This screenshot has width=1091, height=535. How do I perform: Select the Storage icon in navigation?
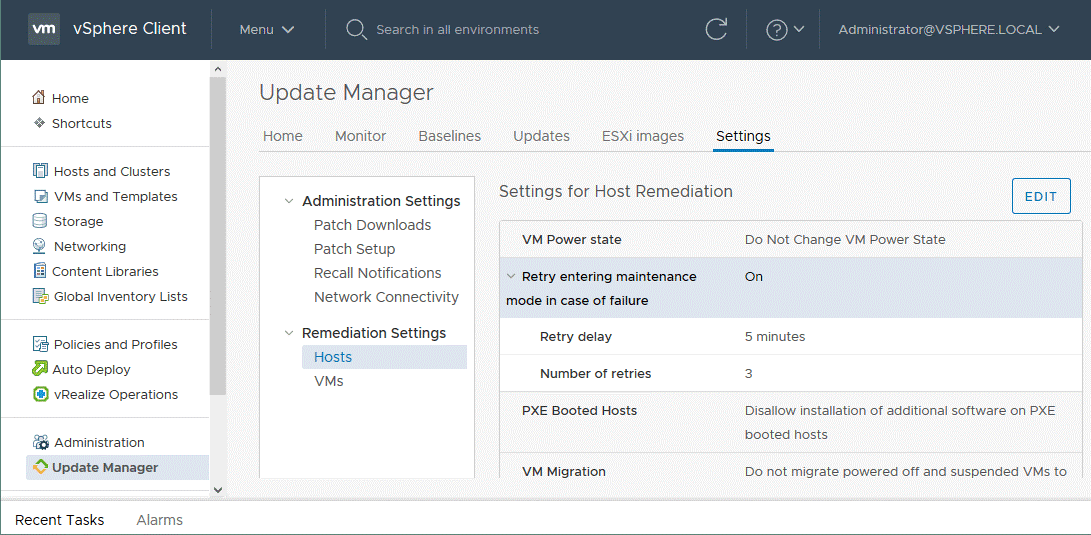[x=40, y=221]
